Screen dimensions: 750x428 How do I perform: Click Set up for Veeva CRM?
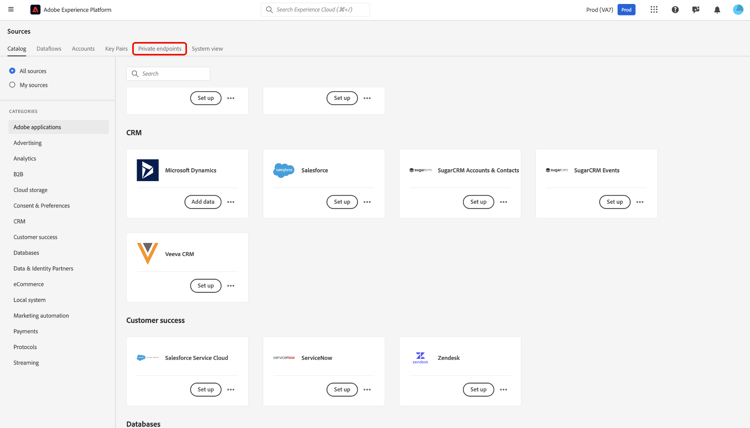(206, 285)
